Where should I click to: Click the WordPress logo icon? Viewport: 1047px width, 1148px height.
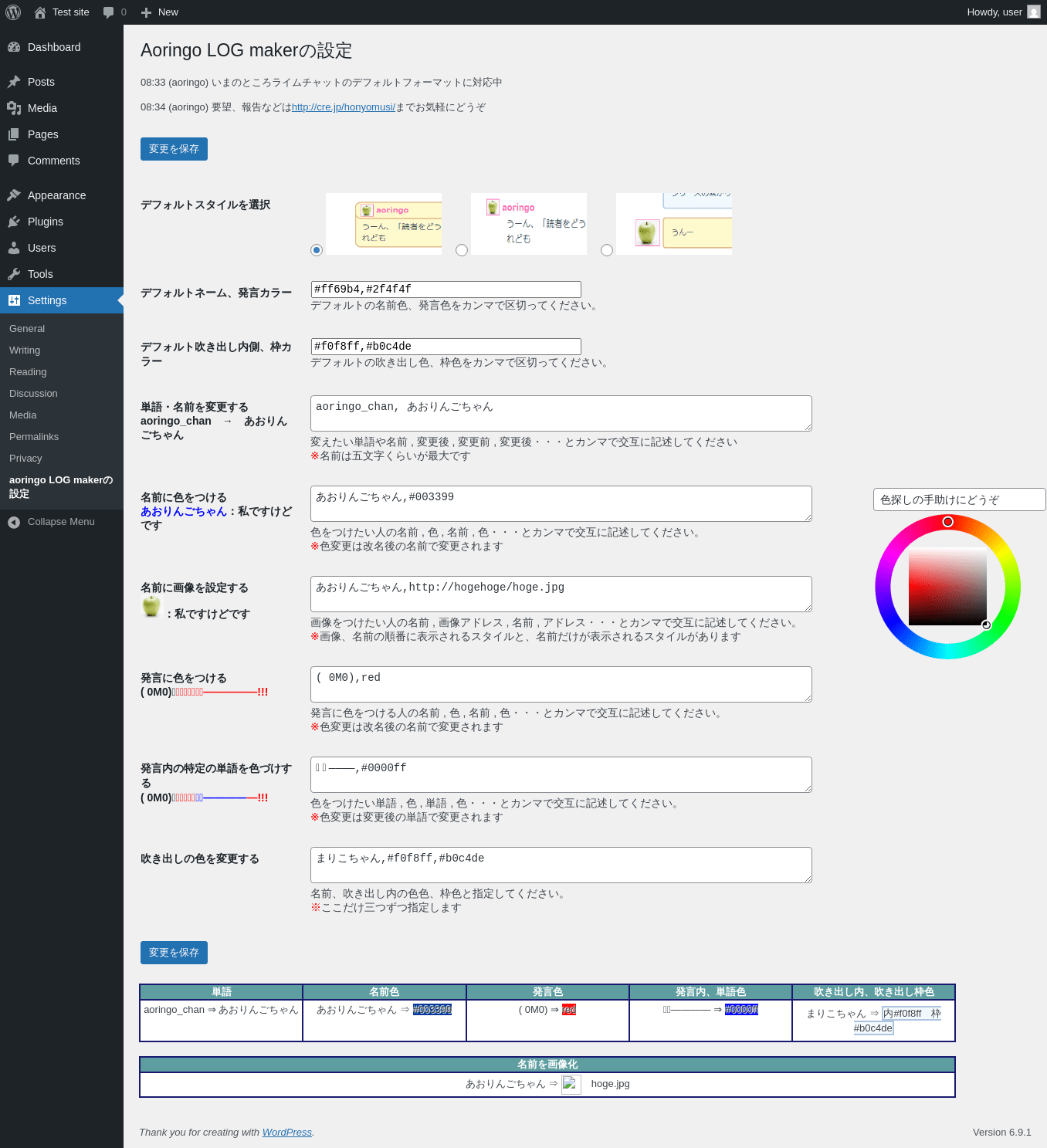tap(13, 12)
